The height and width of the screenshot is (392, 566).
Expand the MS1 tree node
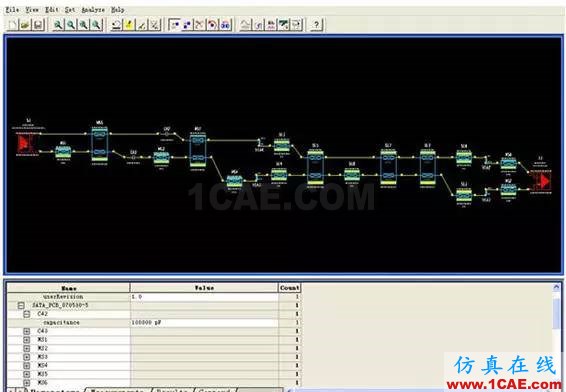[27, 340]
